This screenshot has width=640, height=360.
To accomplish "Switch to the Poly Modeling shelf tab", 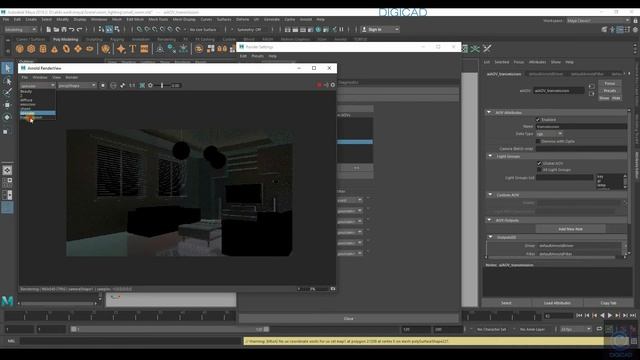I will pos(65,39).
